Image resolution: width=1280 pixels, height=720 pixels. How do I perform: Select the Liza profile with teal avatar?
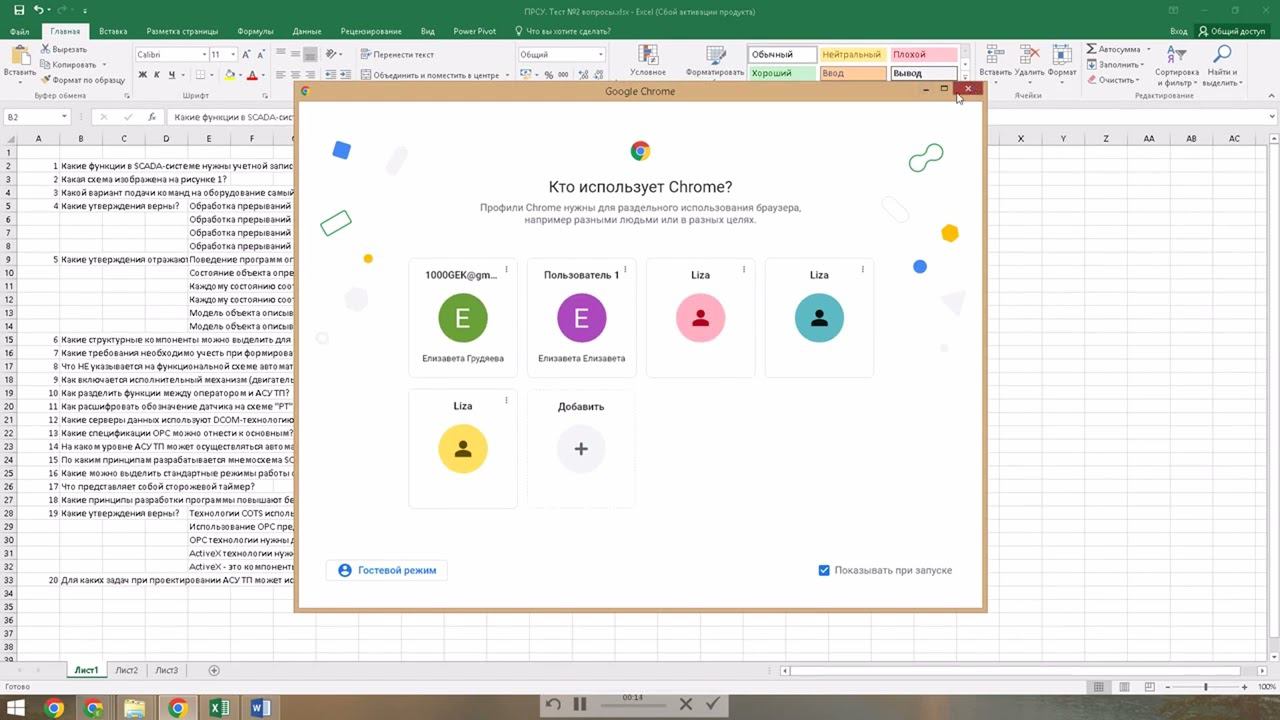point(819,317)
